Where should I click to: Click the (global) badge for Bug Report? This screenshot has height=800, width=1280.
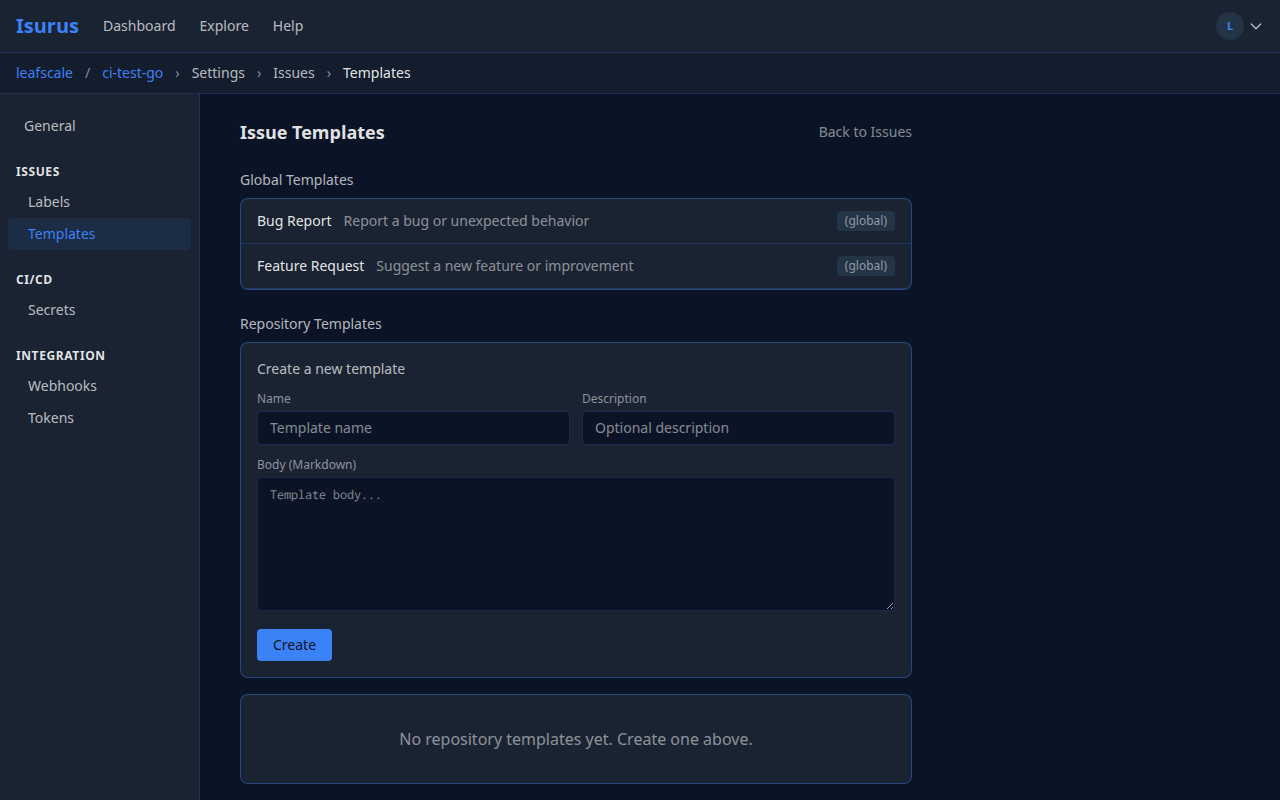click(x=866, y=221)
